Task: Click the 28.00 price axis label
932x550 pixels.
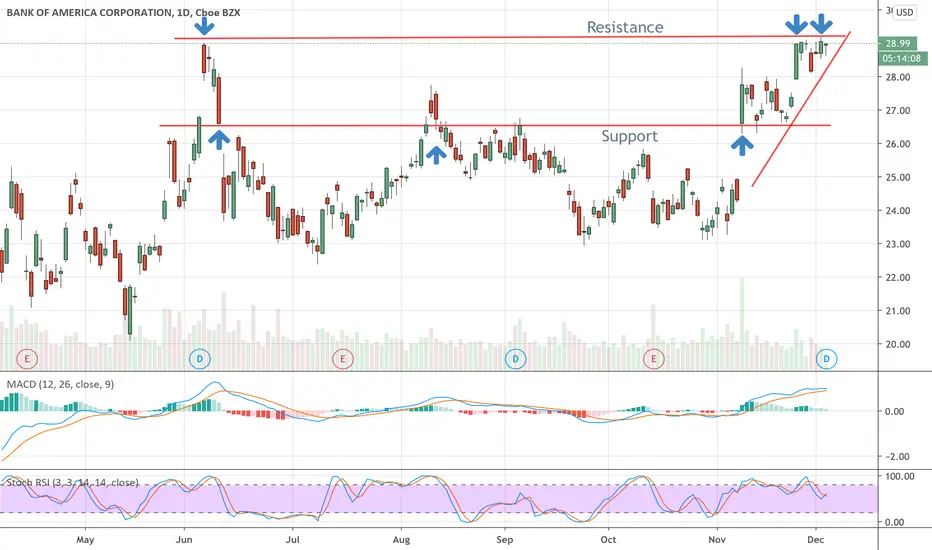Action: (x=898, y=77)
